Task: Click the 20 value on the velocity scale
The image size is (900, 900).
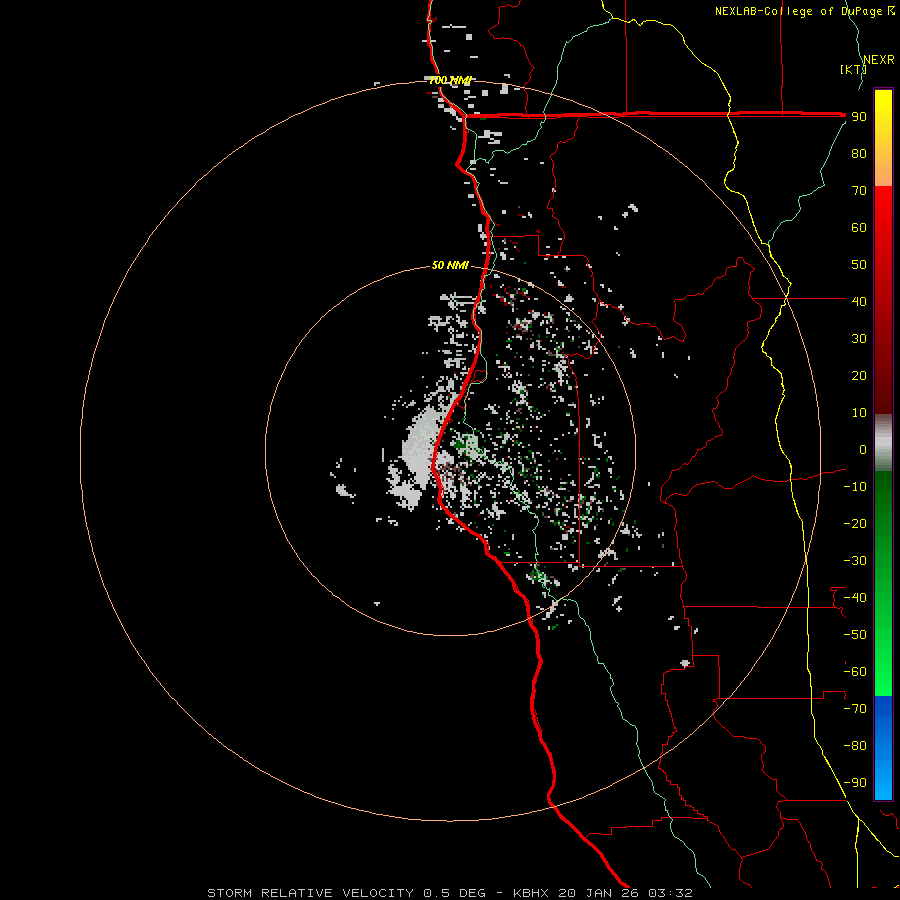Action: point(859,376)
